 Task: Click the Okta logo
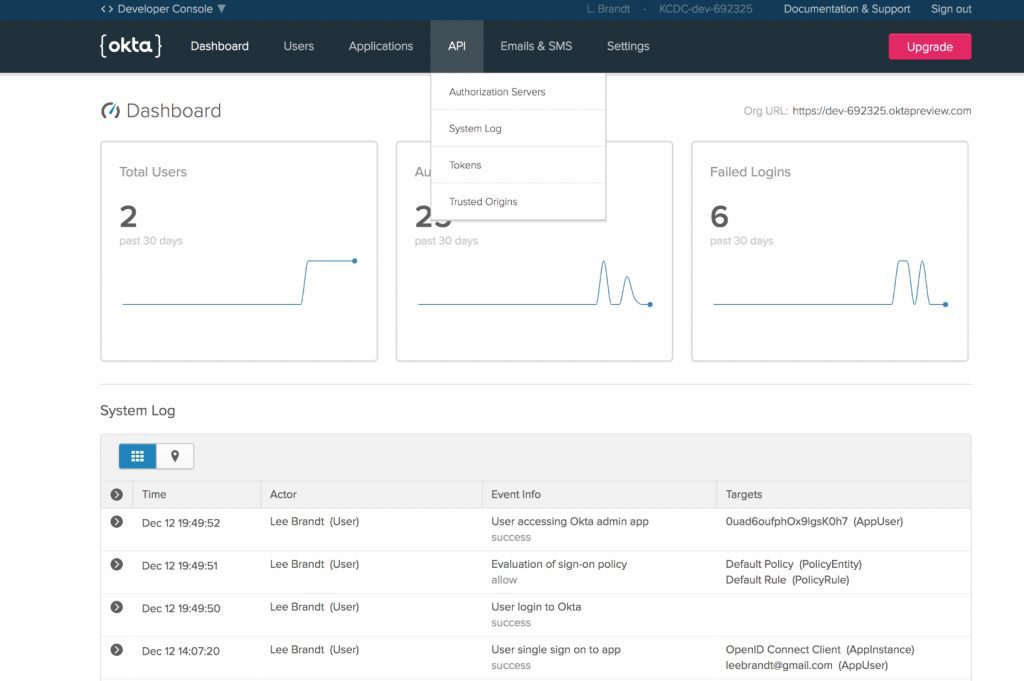[131, 46]
